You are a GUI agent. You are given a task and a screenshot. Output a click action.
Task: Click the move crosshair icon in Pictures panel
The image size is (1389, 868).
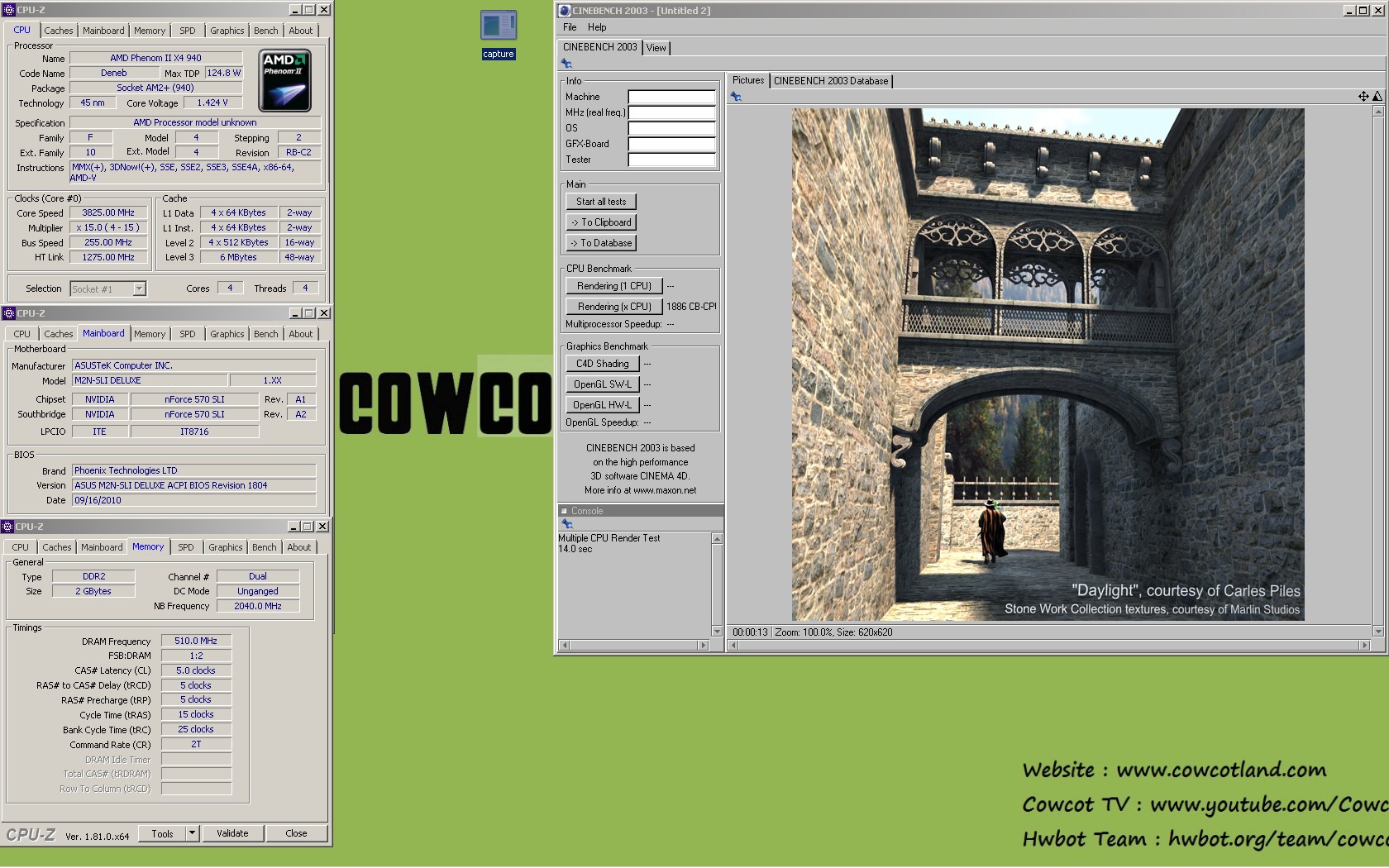(1363, 97)
